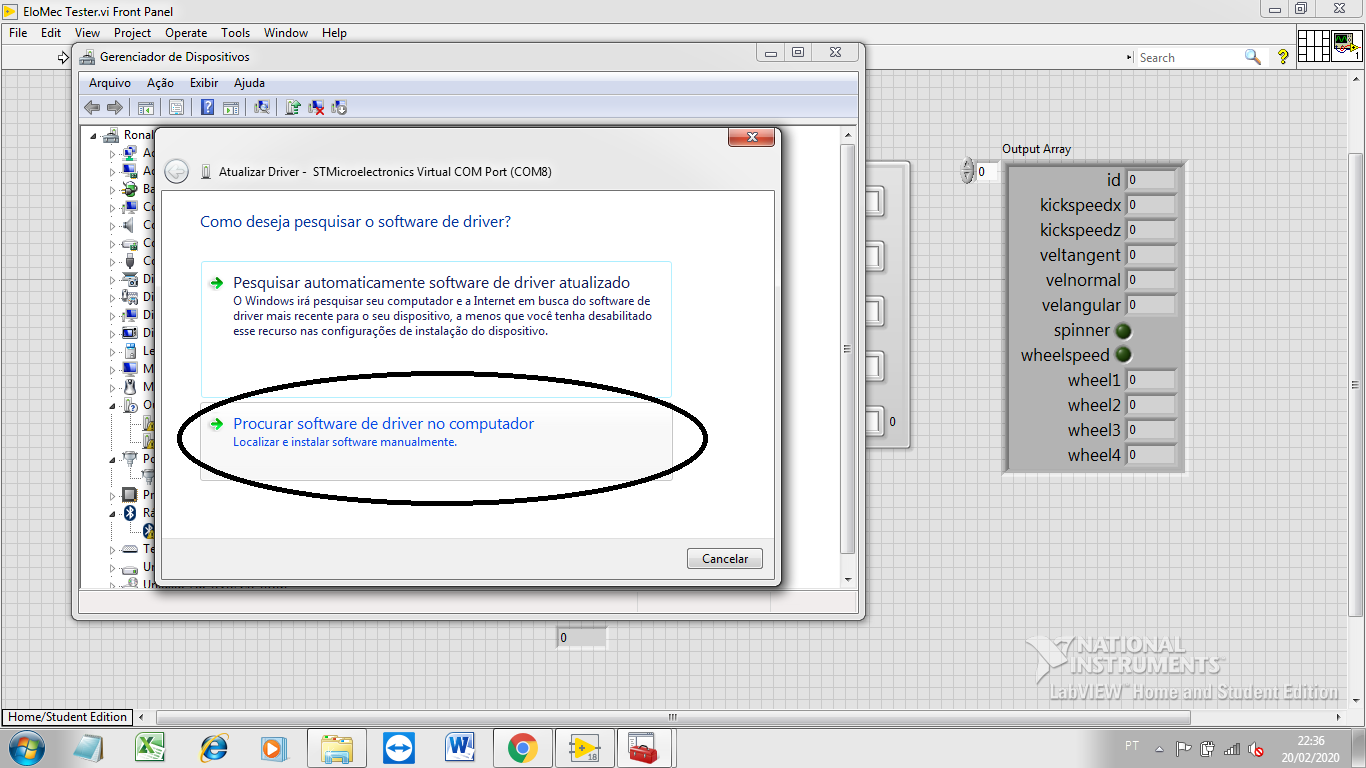Open Windows Media Player from taskbar
The width and height of the screenshot is (1366, 768).
pos(274,747)
